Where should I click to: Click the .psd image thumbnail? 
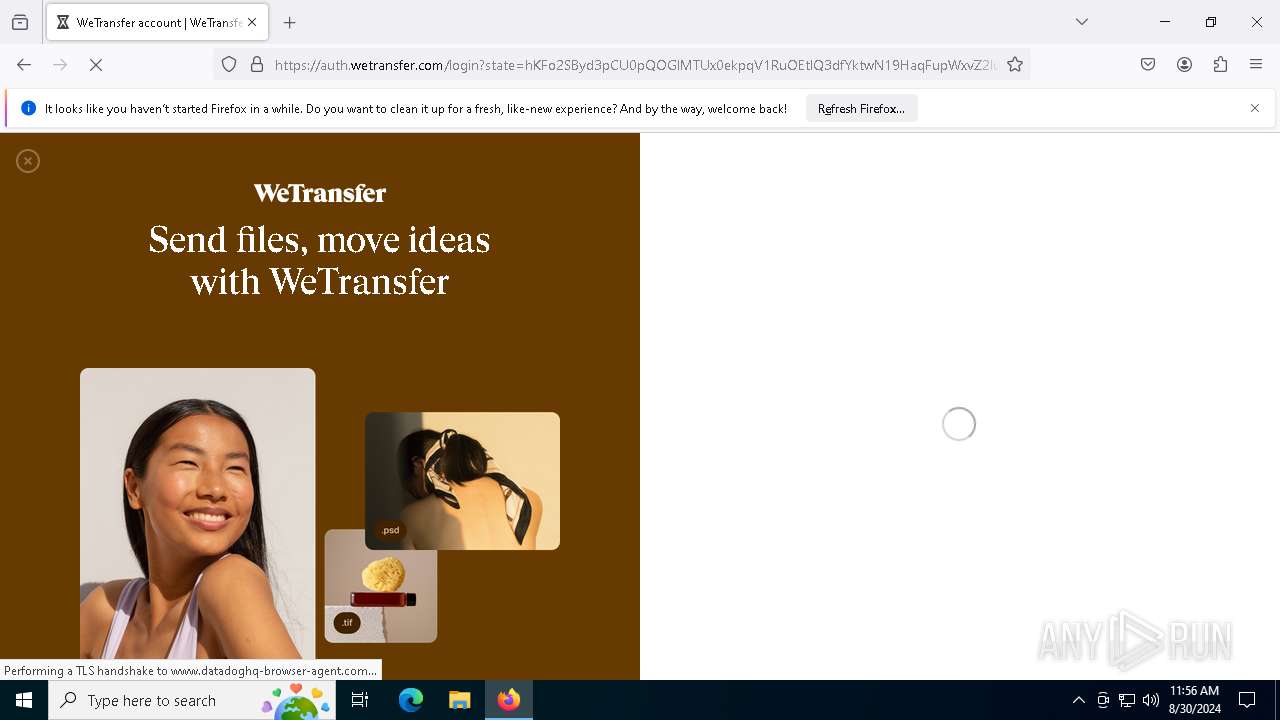tap(462, 481)
